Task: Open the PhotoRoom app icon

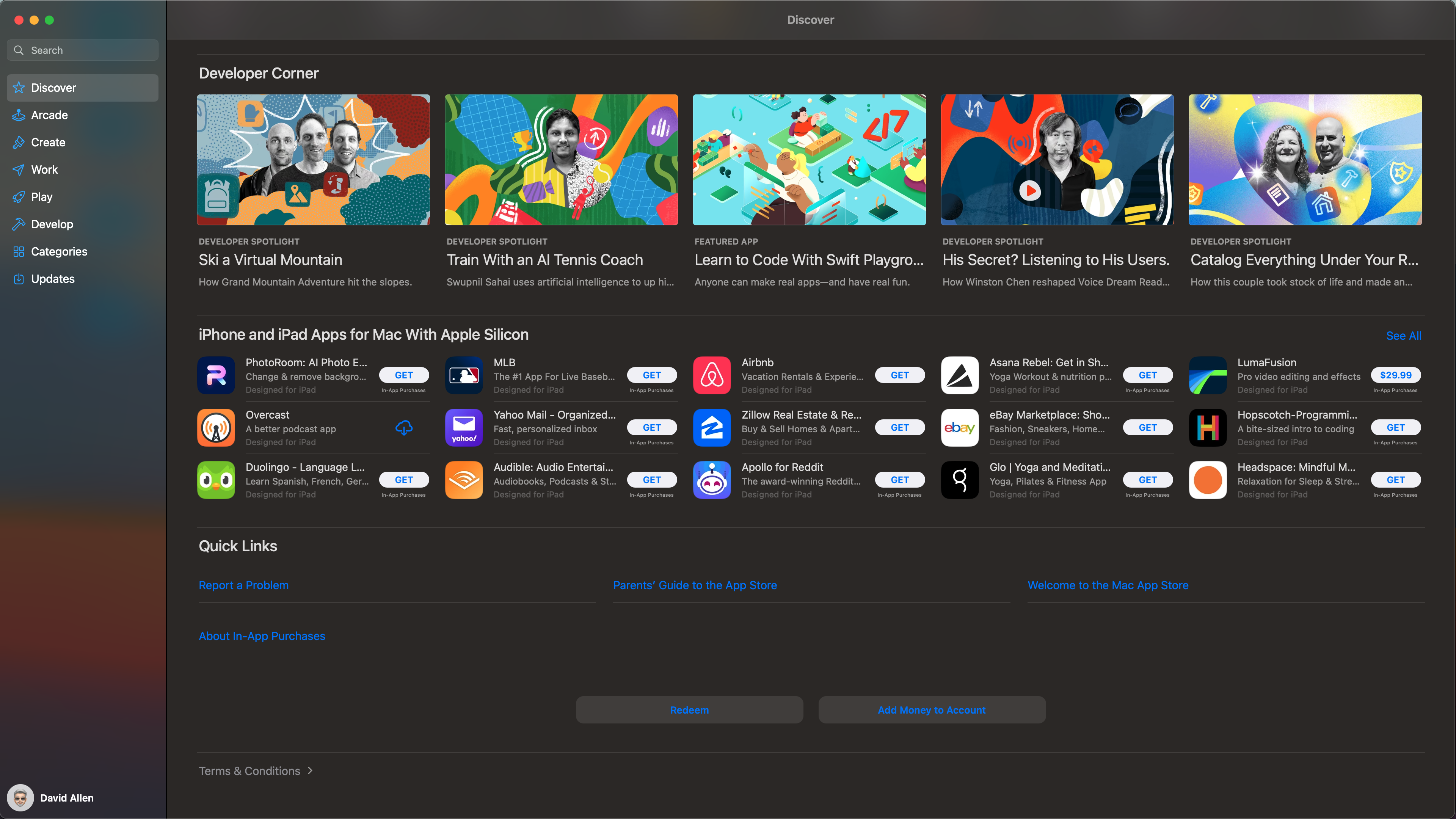Action: [216, 375]
